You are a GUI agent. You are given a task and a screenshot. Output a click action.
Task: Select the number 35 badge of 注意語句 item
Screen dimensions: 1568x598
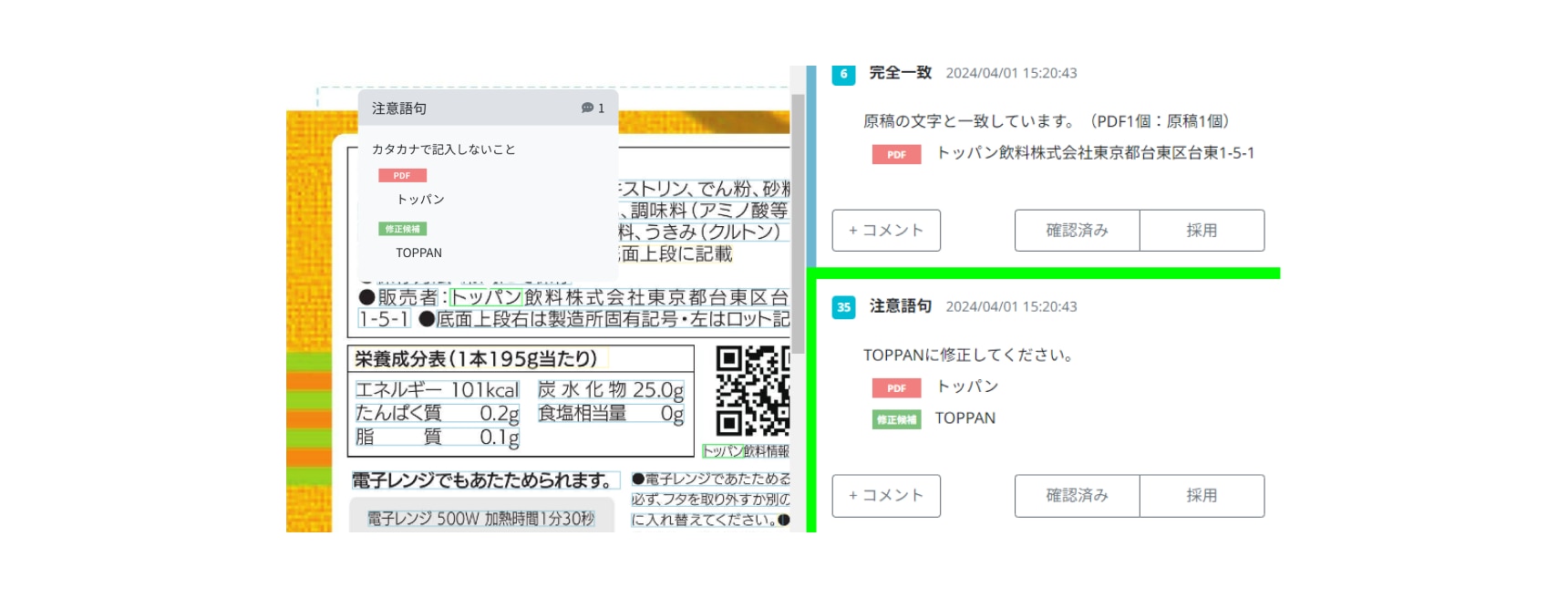tap(843, 307)
